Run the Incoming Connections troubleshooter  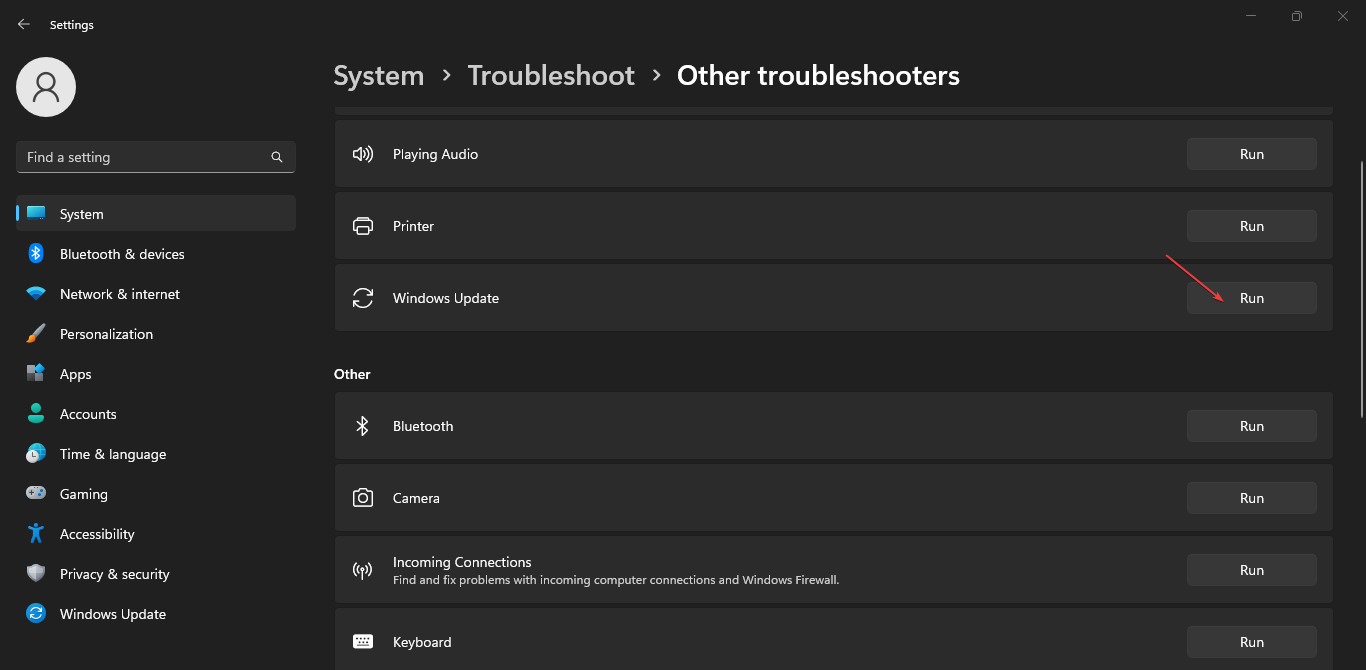[x=1251, y=570]
